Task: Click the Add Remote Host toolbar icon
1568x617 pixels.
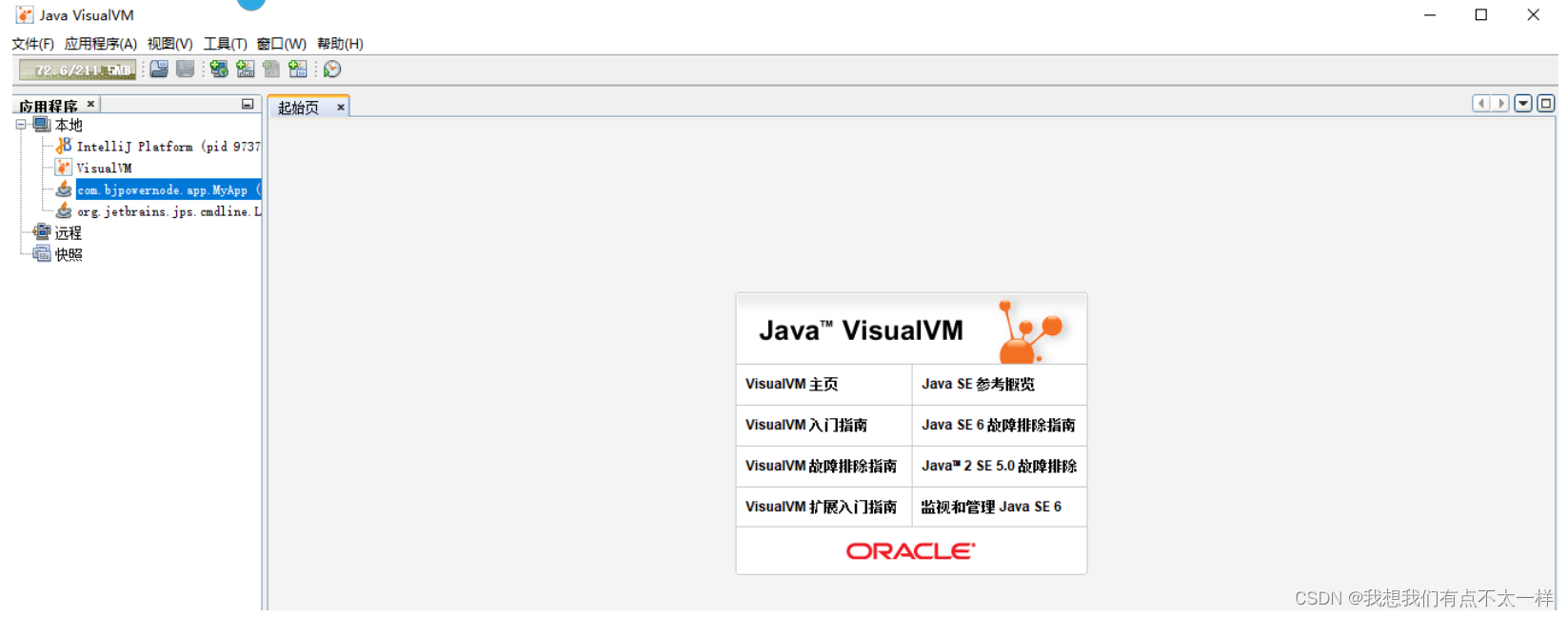Action: pyautogui.click(x=219, y=70)
